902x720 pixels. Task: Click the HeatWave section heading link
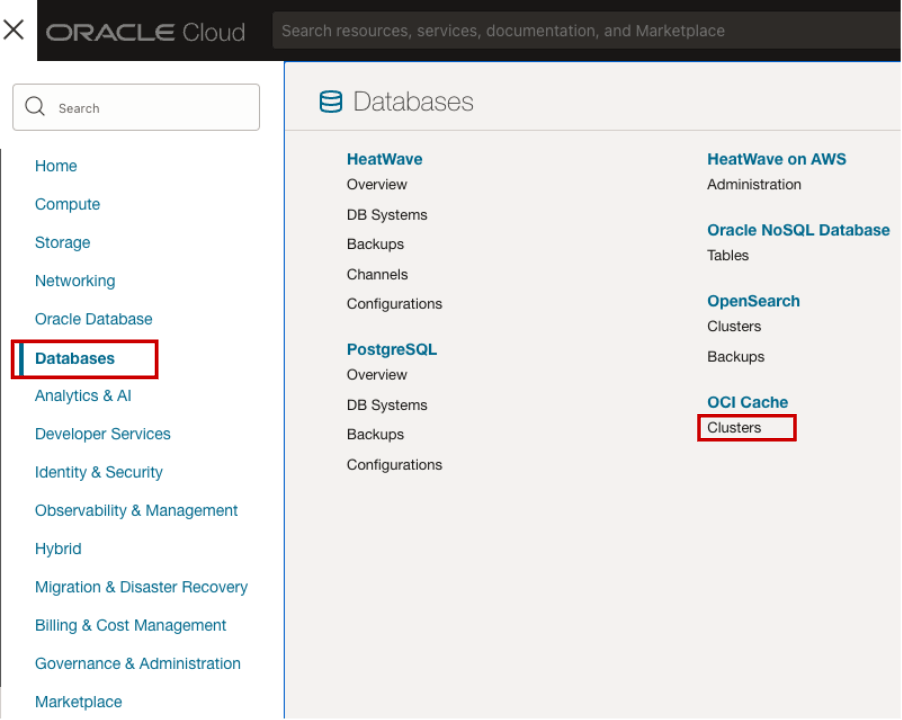[384, 159]
